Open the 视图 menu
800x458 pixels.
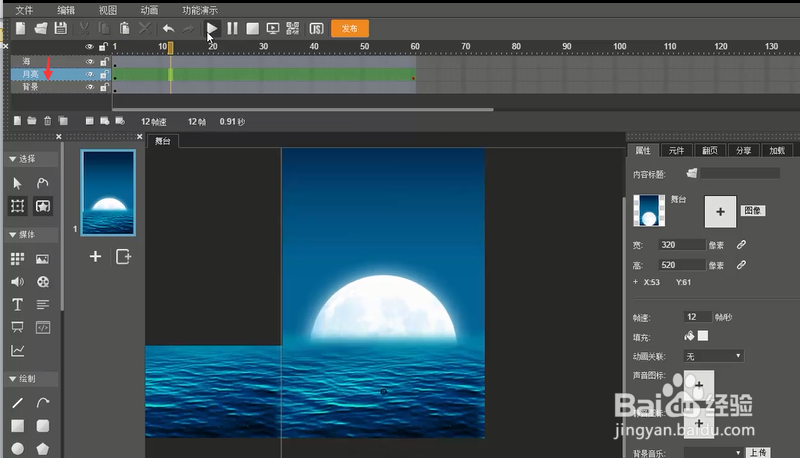tap(108, 10)
